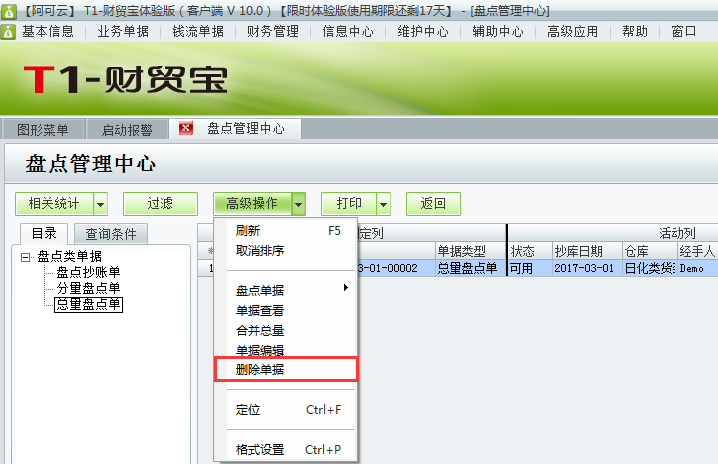The width and height of the screenshot is (718, 464).
Task: Click the 可用 status cell
Action: 530,268
